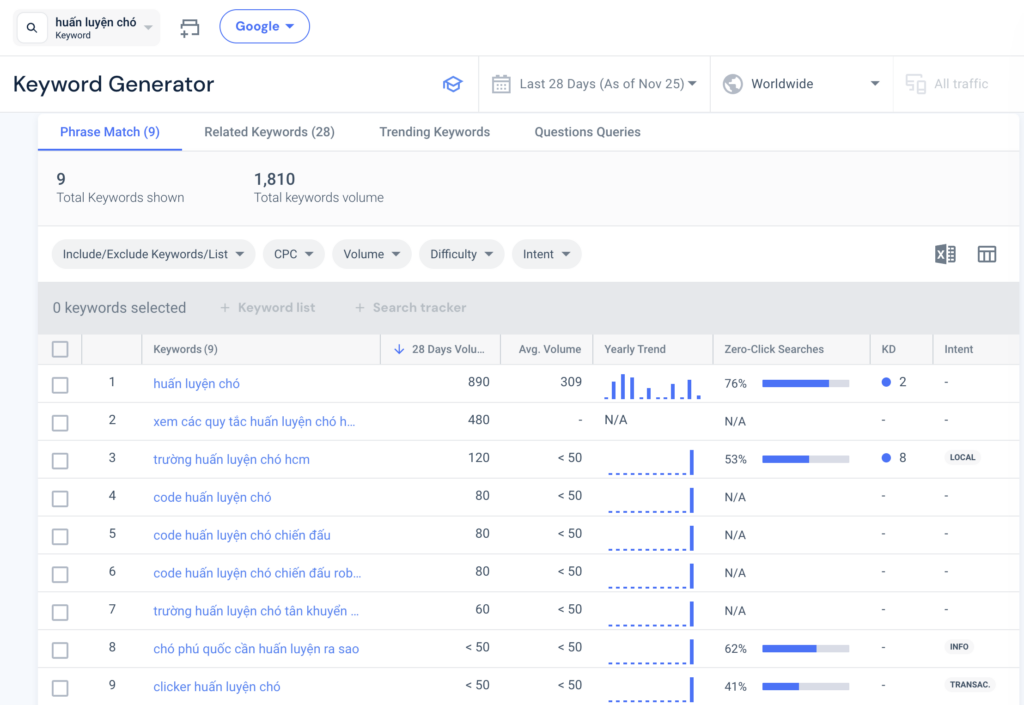Open the Google search engine dropdown

[264, 26]
